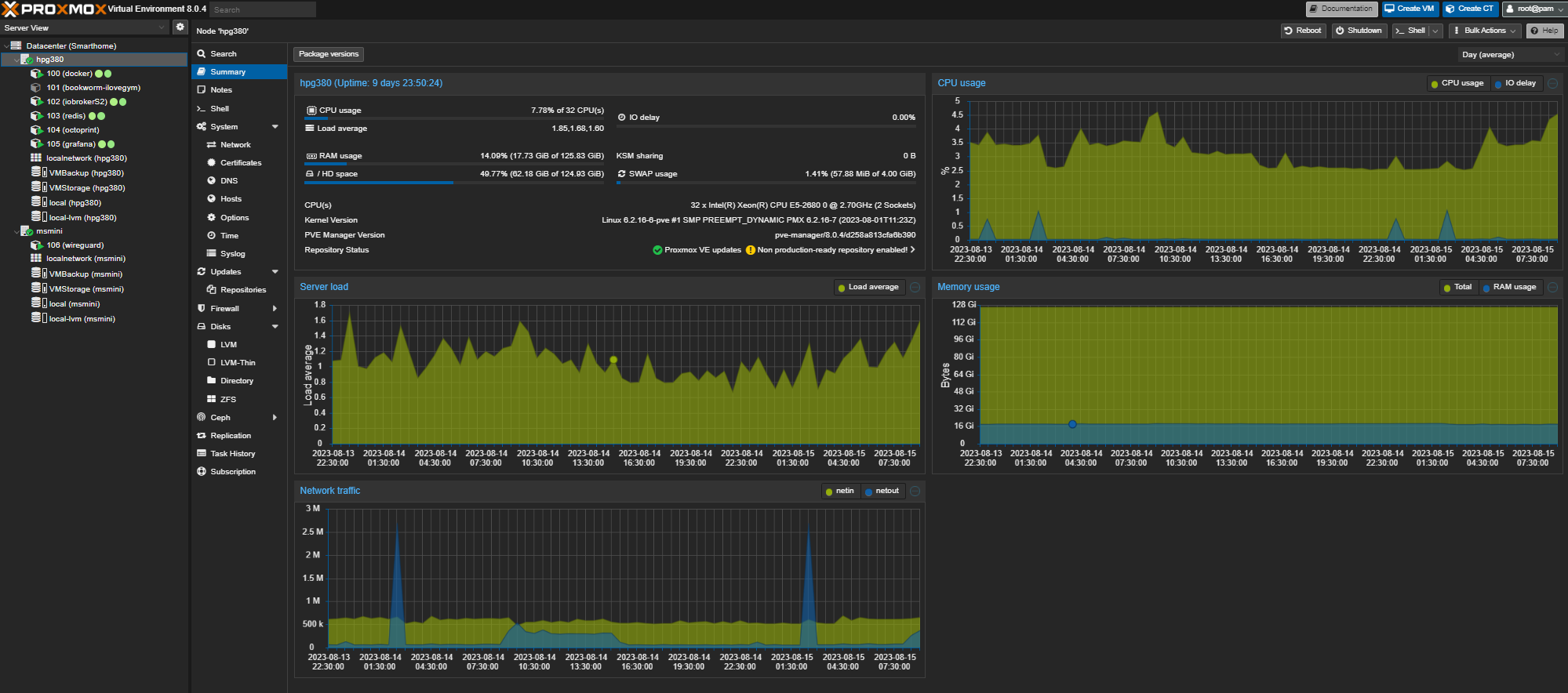Open the root@pam user menu

click(x=1533, y=9)
